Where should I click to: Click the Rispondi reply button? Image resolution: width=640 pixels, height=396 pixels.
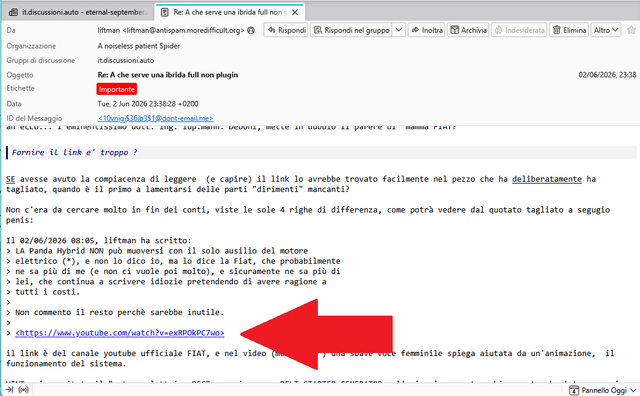click(287, 30)
